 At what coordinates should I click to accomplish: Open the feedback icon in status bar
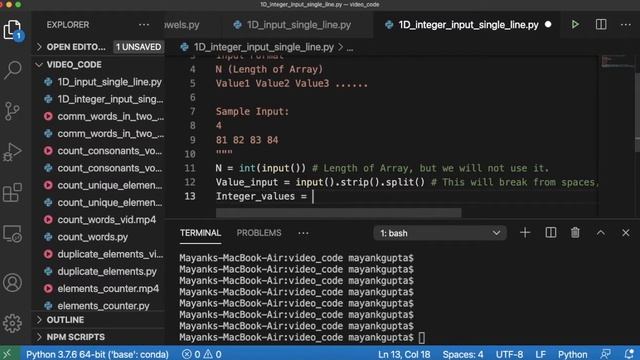pyautogui.click(x=606, y=354)
